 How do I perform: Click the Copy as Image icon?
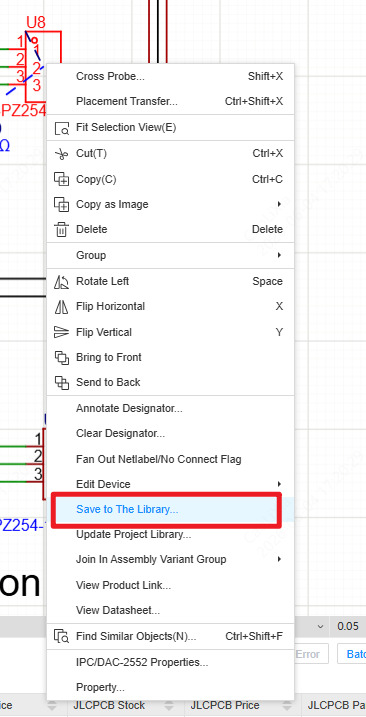click(x=61, y=204)
